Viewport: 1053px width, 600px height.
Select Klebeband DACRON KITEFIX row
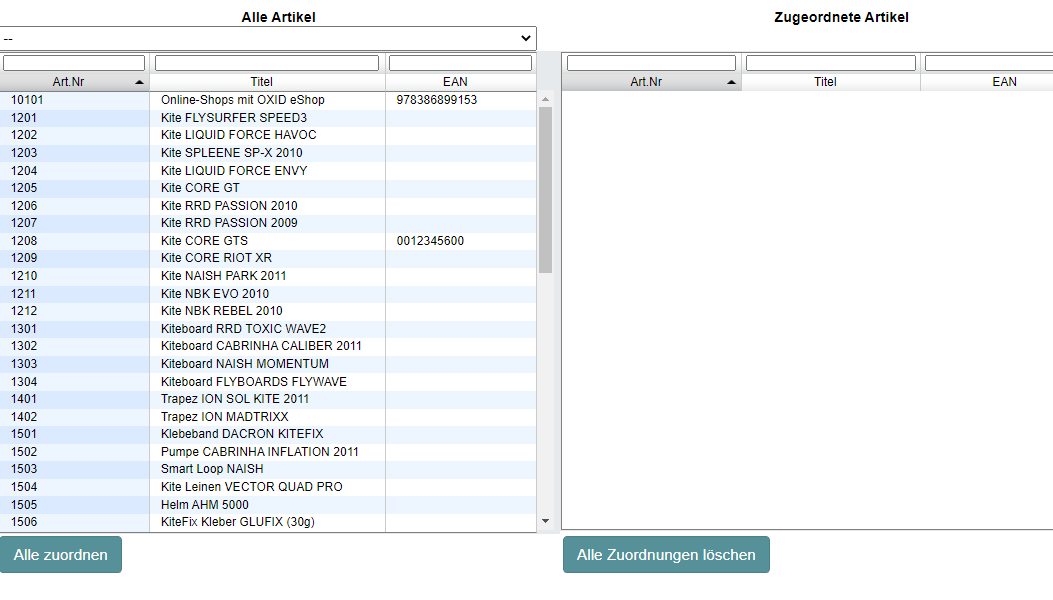(x=268, y=434)
